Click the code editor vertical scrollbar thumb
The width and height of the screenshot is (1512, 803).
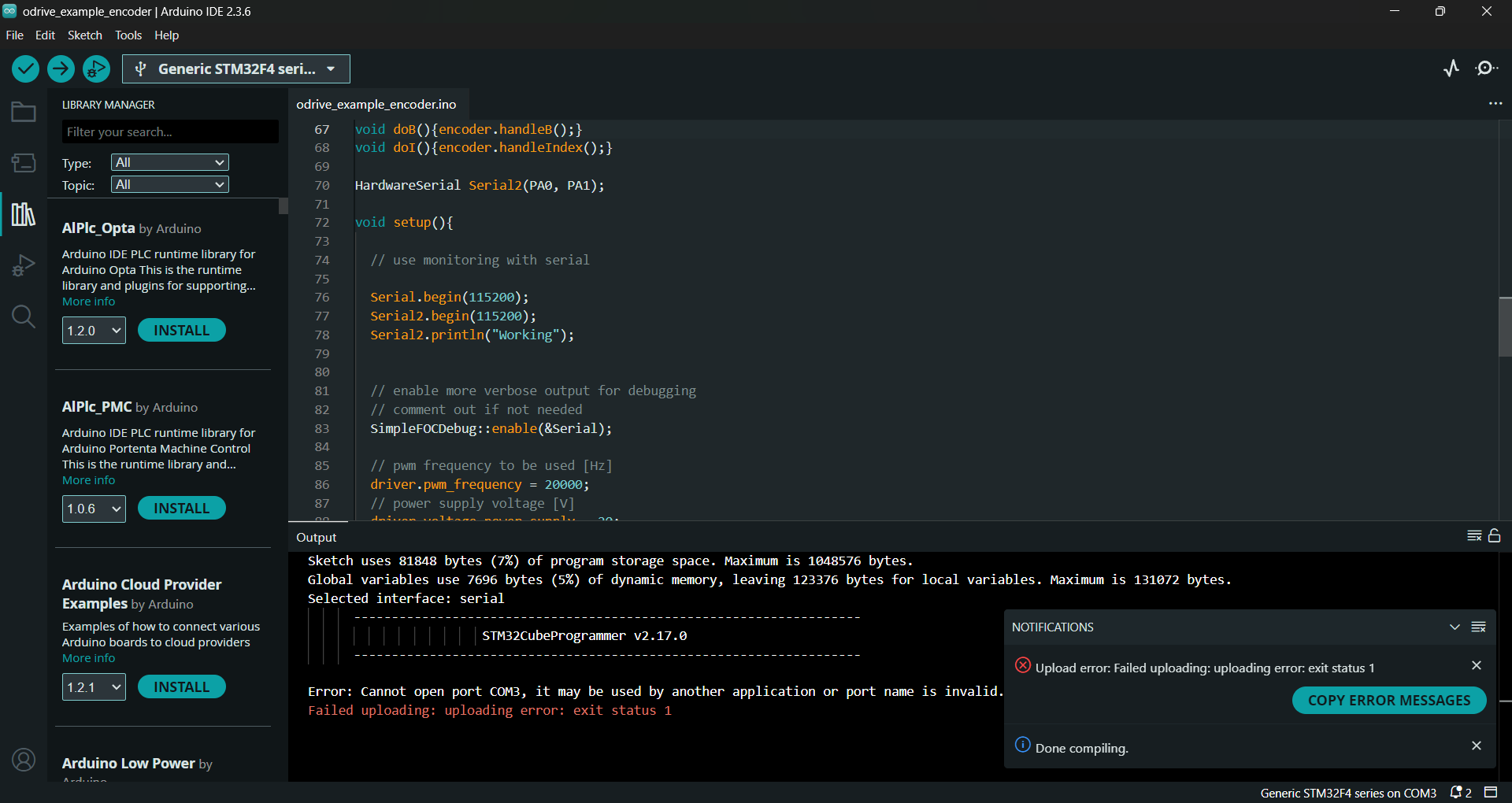click(1505, 327)
